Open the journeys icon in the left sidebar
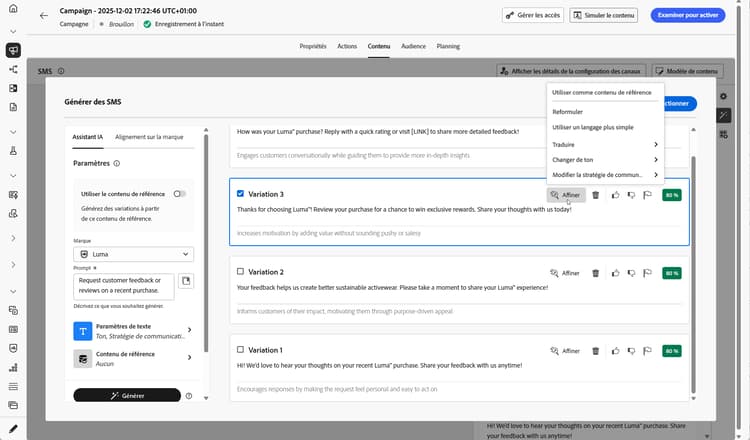The height and width of the screenshot is (440, 750). (13, 69)
